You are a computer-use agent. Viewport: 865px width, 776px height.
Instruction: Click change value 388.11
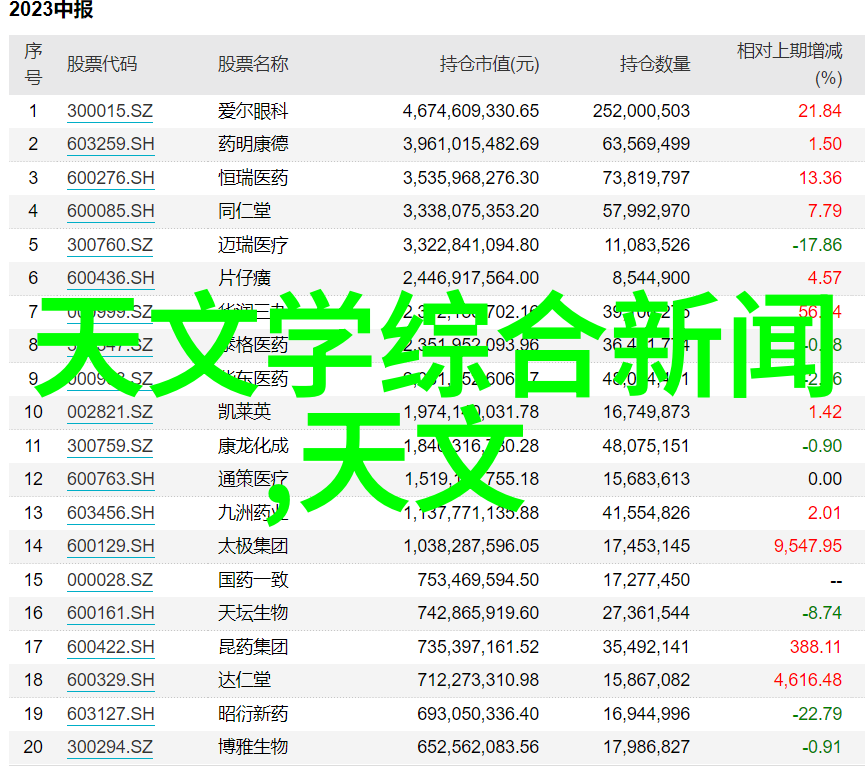[x=815, y=646]
